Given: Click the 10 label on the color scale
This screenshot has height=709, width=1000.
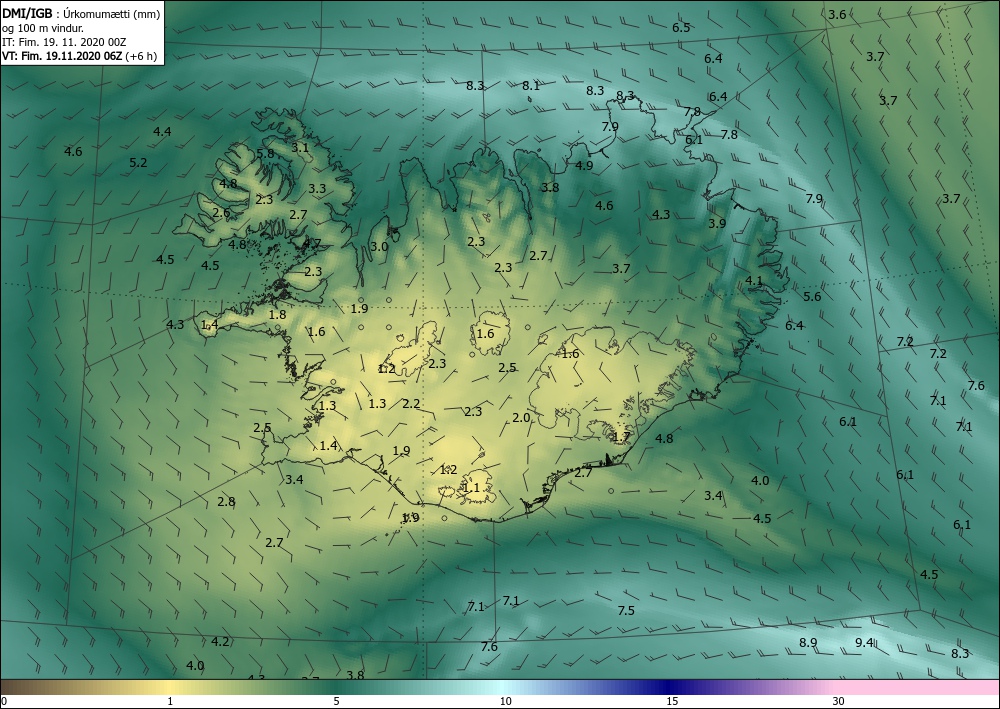Looking at the screenshot, I should point(505,702).
